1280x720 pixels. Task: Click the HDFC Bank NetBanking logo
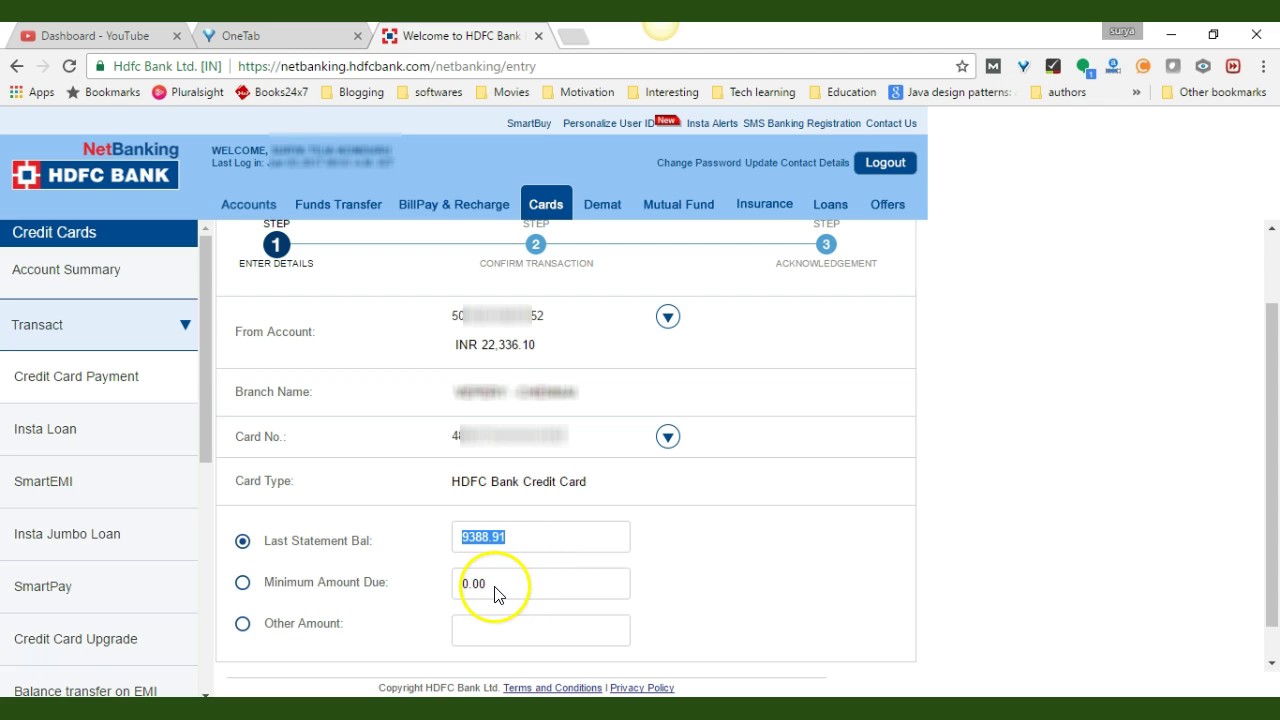coord(96,165)
